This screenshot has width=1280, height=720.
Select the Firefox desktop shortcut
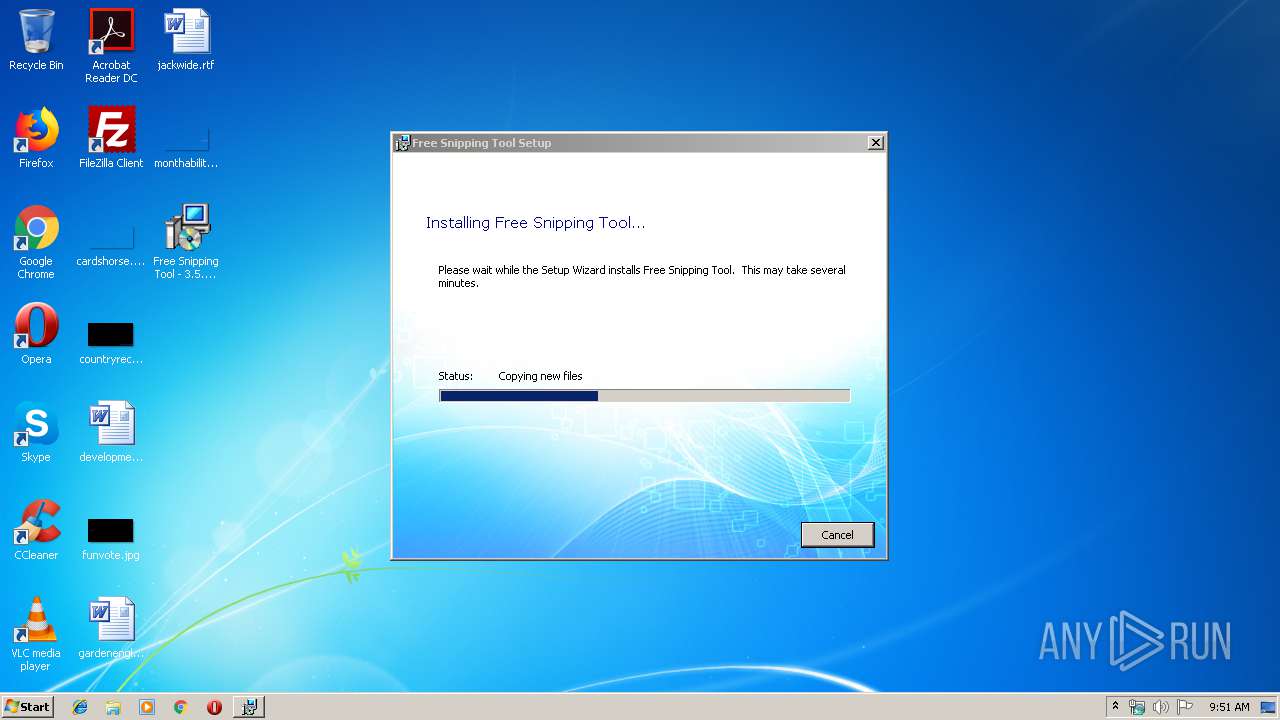[36, 139]
